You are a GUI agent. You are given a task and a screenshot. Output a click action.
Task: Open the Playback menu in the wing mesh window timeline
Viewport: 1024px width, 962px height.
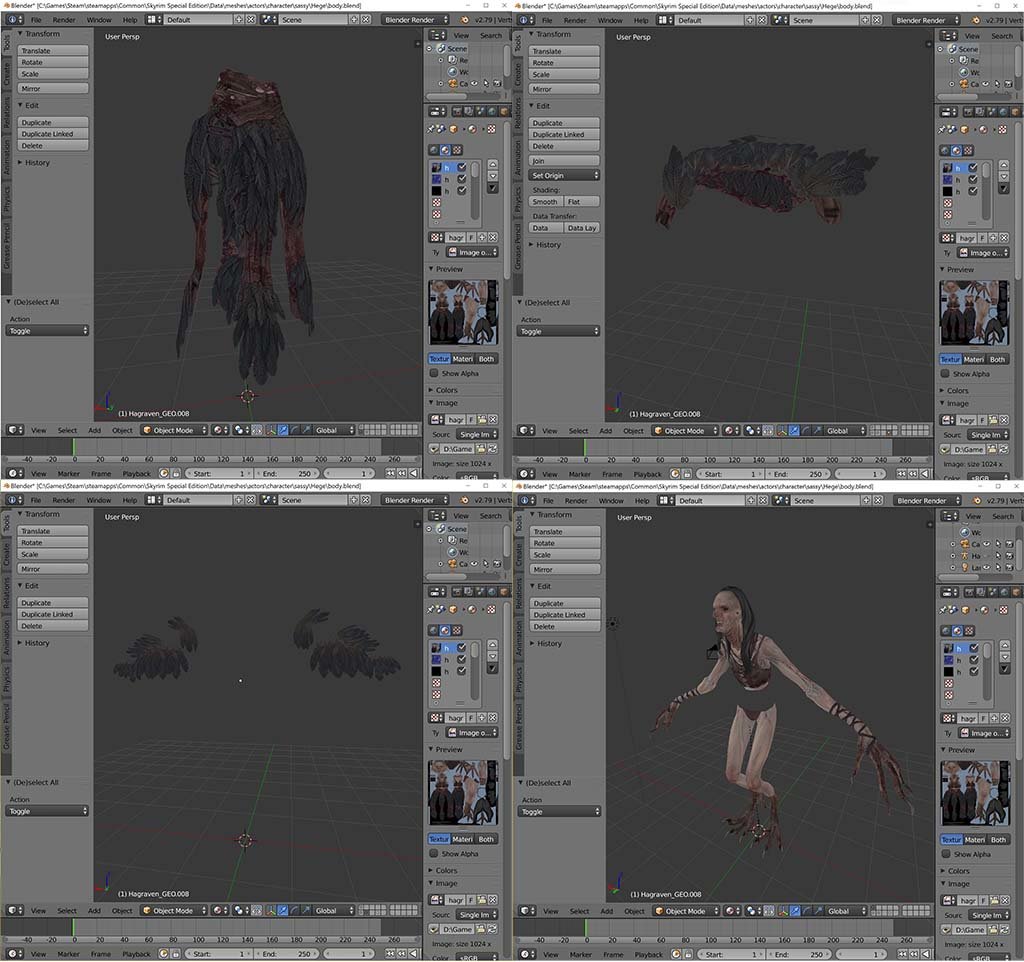647,474
